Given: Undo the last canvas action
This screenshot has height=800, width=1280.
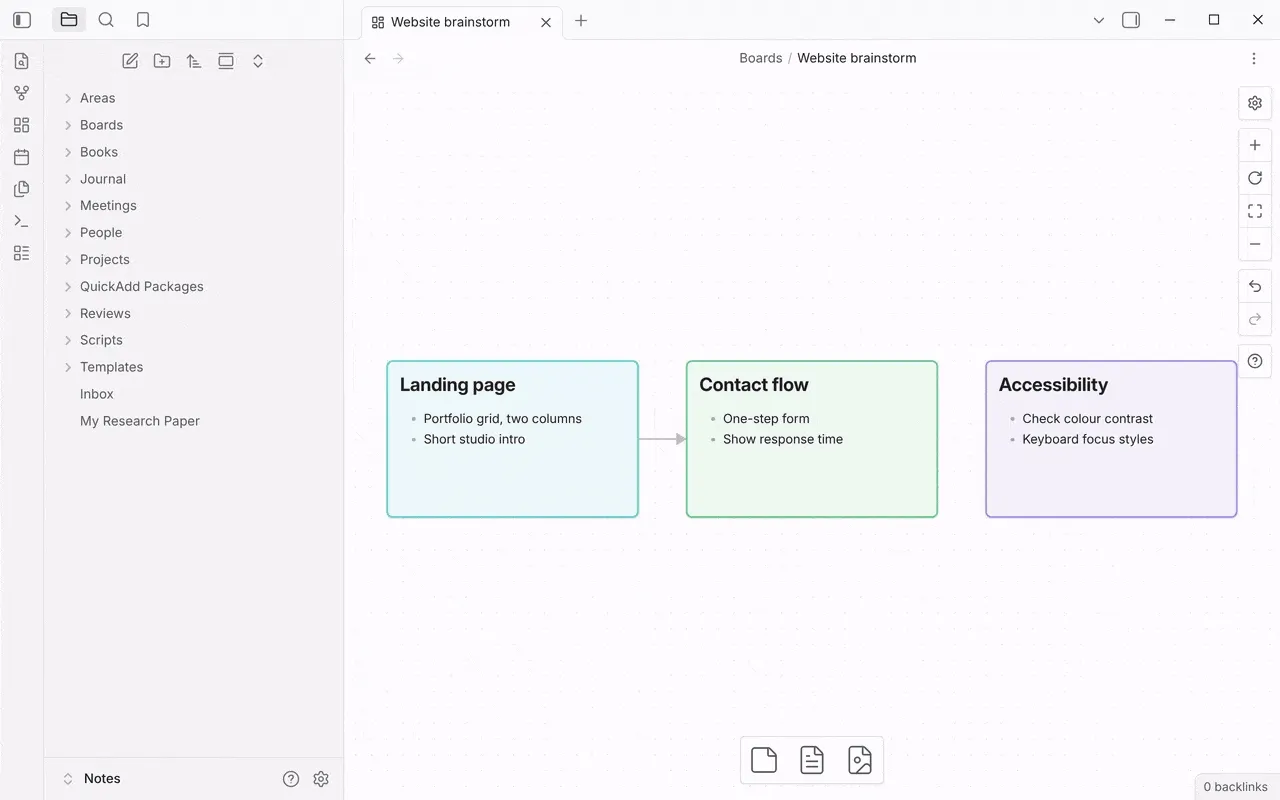Looking at the screenshot, I should pos(1255,287).
